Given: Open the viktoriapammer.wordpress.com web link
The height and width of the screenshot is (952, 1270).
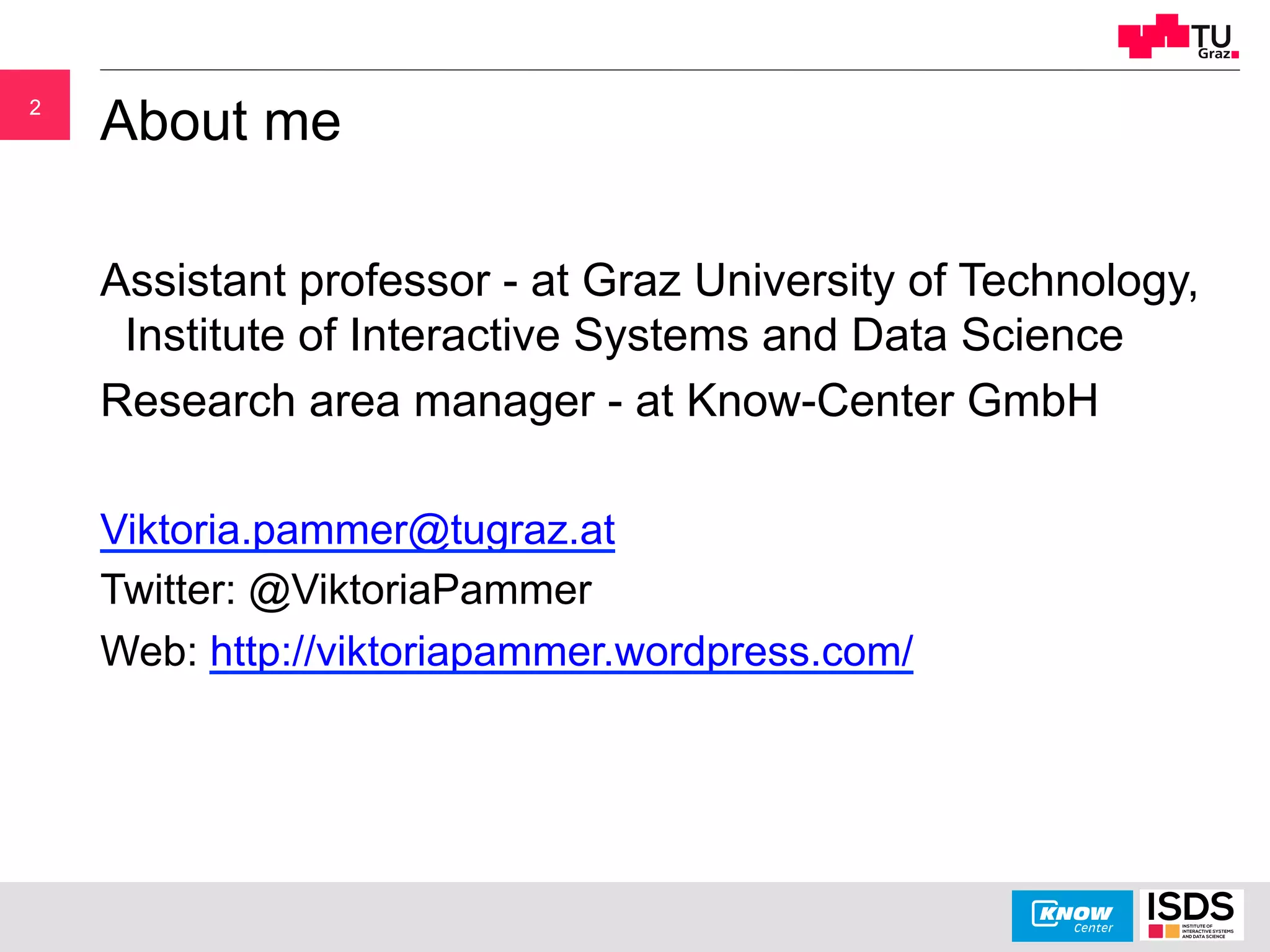Looking at the screenshot, I should (561, 651).
